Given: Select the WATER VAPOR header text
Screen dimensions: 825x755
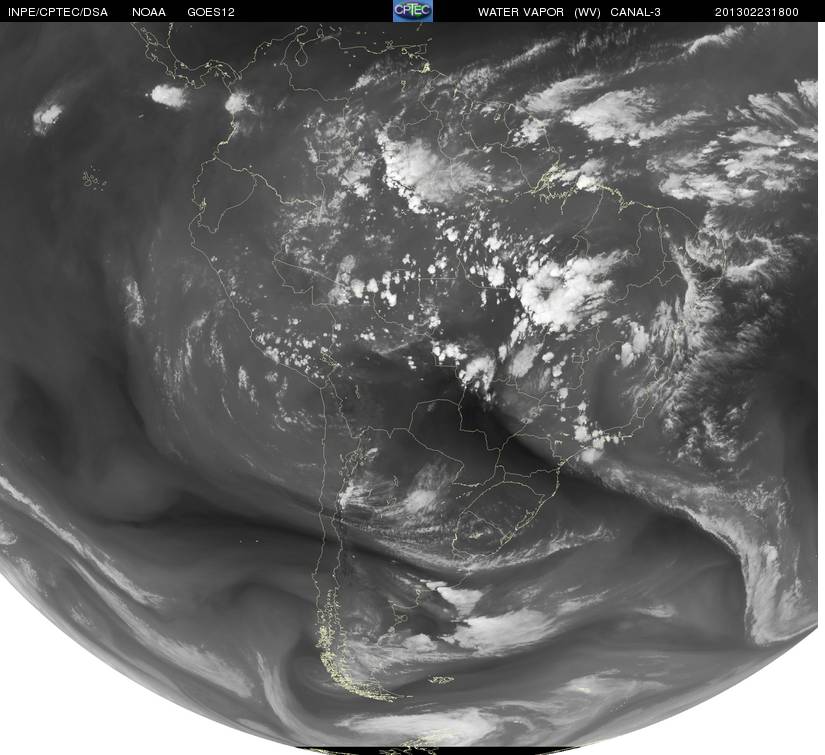Looking at the screenshot, I should click(521, 12).
